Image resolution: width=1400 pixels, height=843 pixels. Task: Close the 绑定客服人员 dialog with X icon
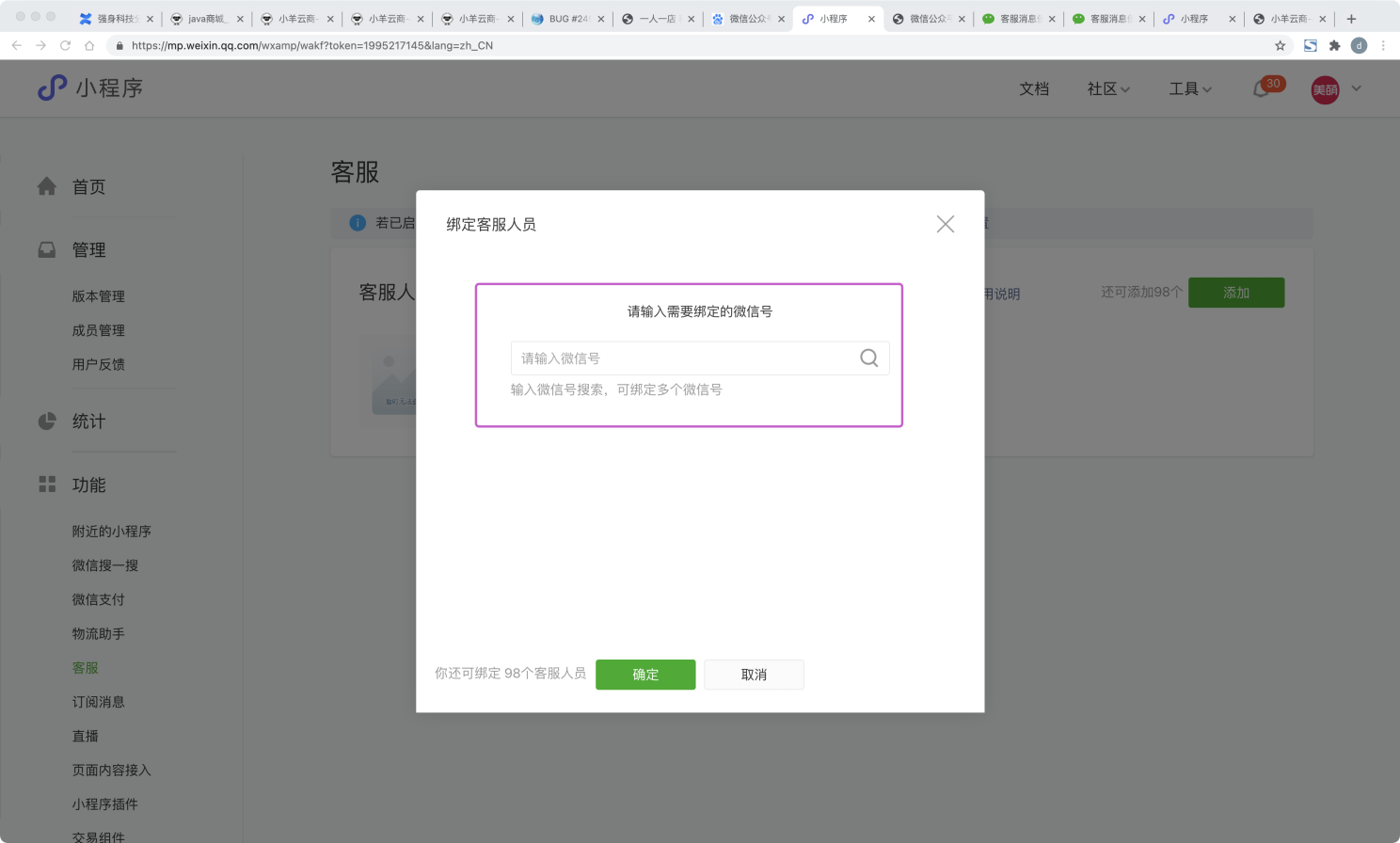tap(945, 224)
